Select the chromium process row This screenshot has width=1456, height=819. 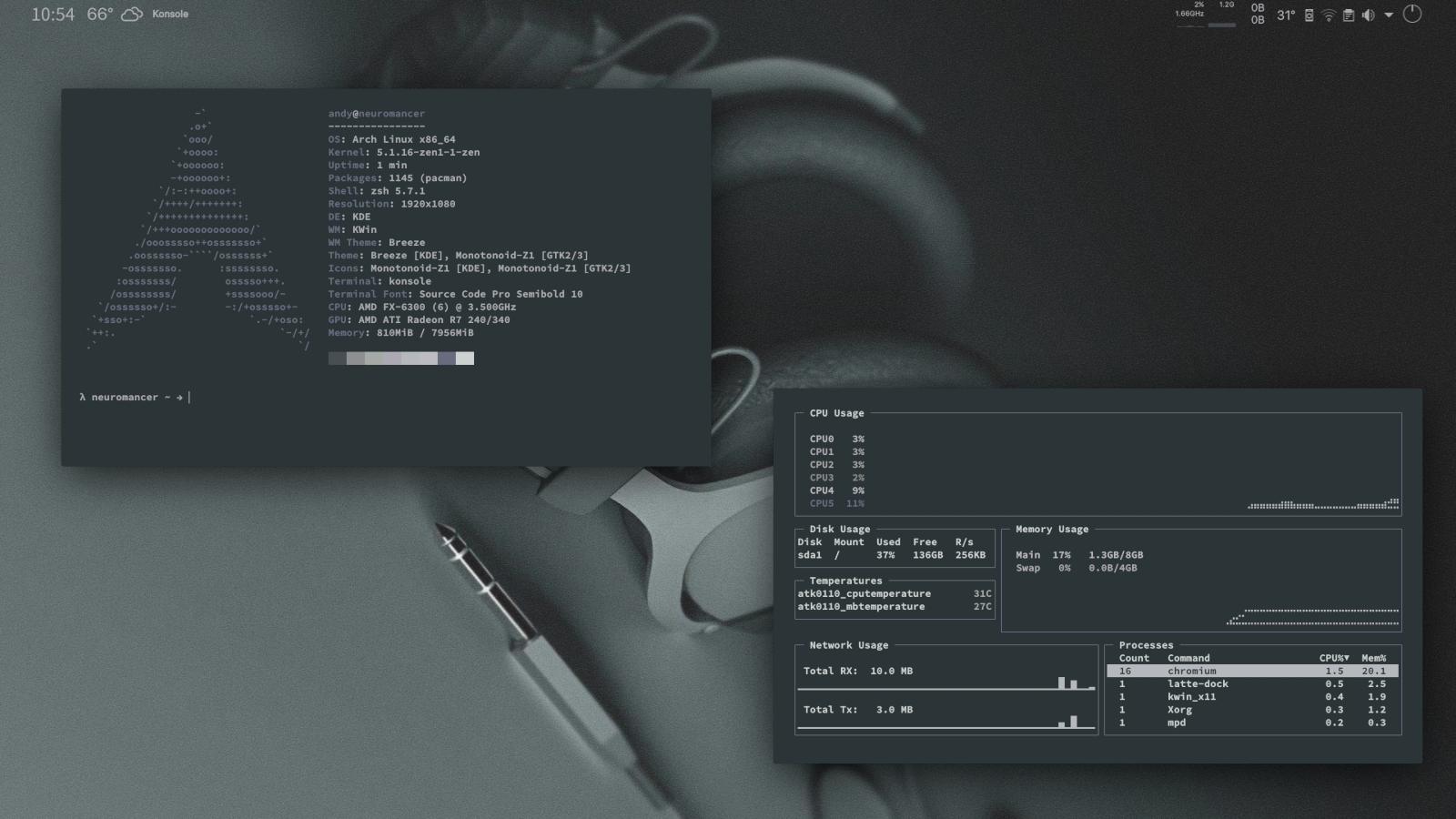click(x=1252, y=671)
